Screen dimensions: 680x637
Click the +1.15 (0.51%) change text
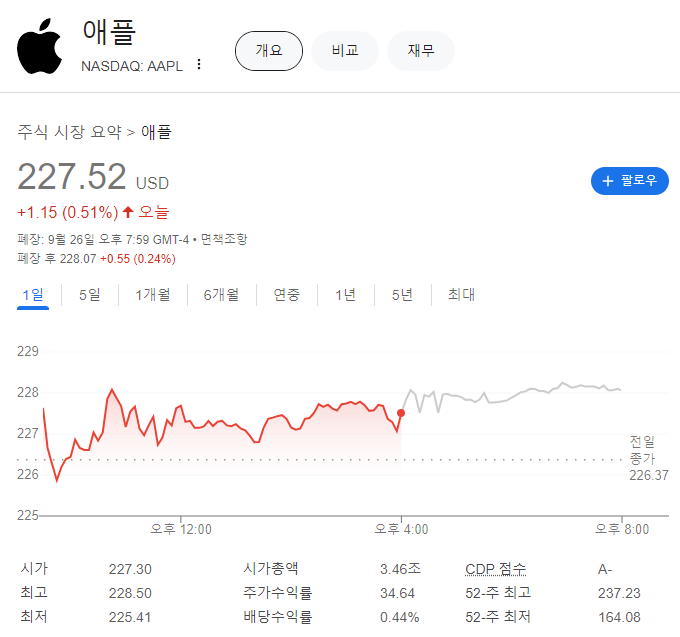(x=68, y=212)
